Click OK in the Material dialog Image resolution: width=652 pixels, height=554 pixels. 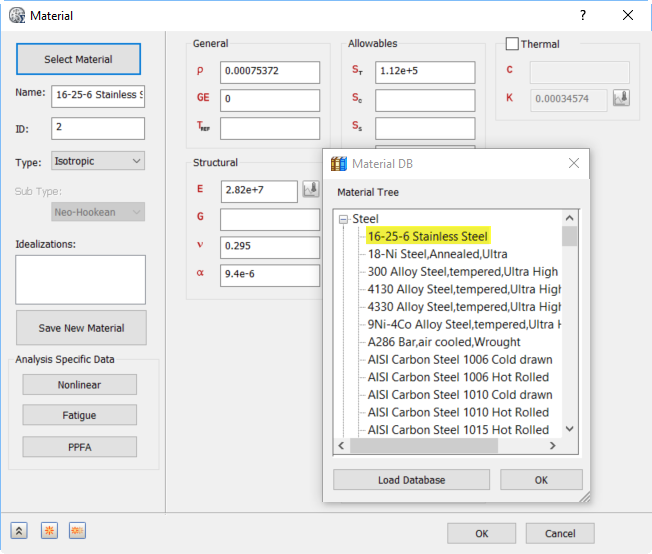tap(482, 534)
